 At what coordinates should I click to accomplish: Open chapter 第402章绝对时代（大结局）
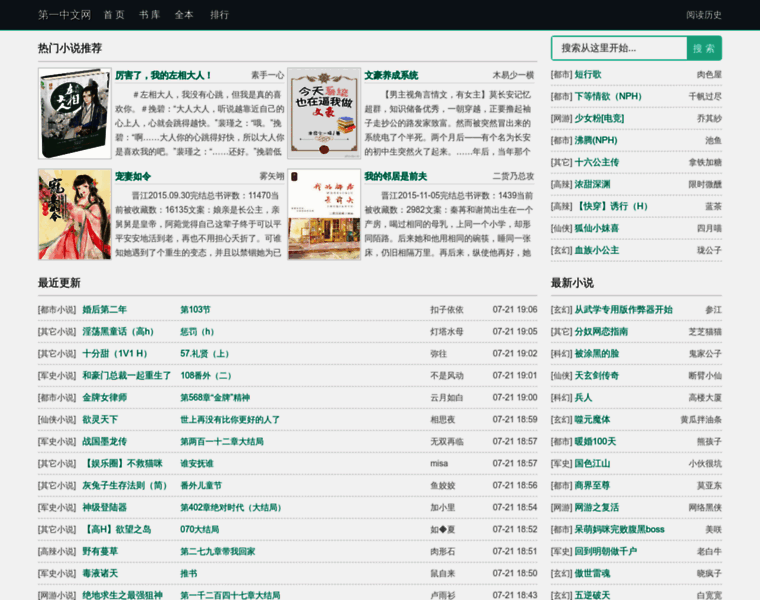pyautogui.click(x=231, y=507)
